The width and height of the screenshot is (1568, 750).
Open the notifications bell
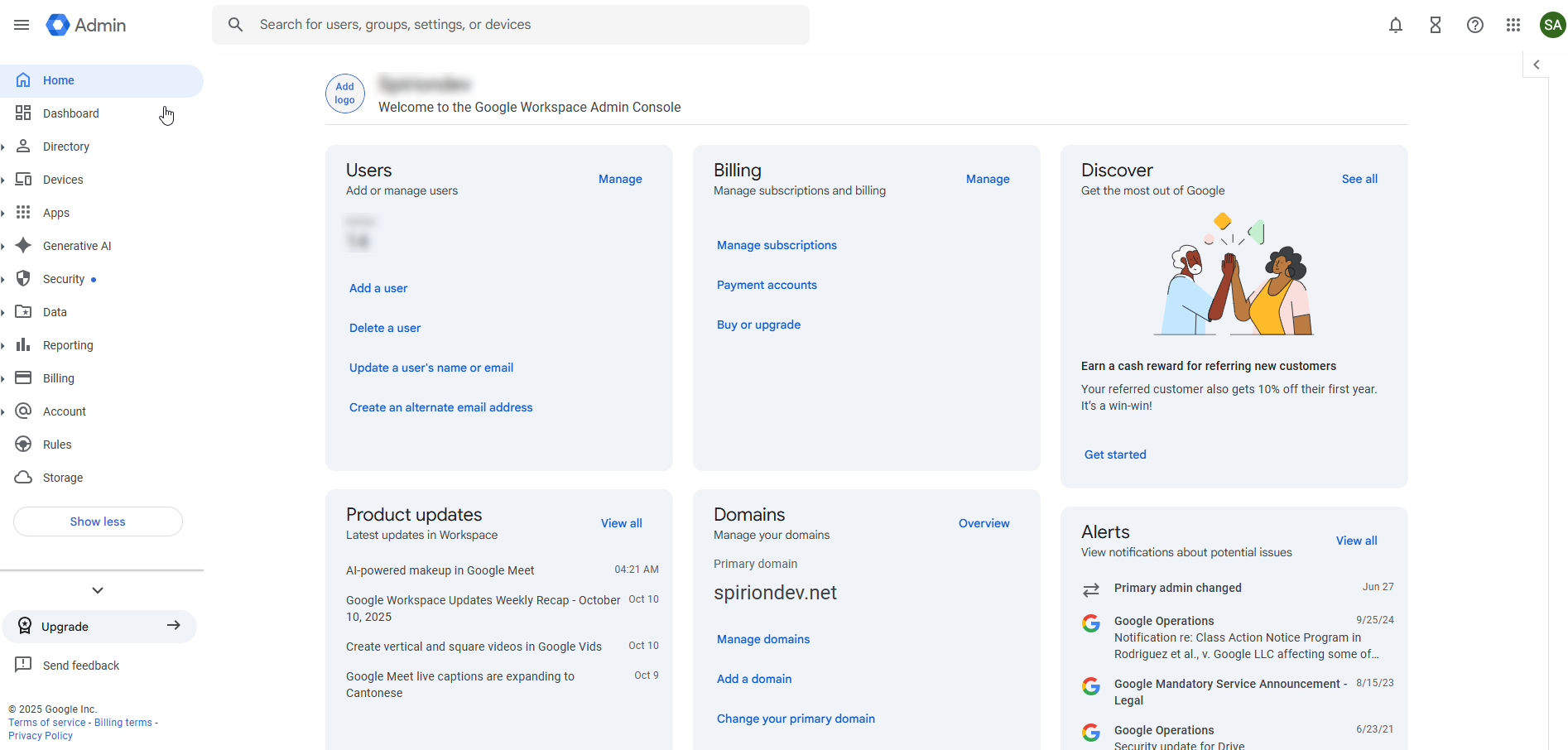[x=1396, y=25]
